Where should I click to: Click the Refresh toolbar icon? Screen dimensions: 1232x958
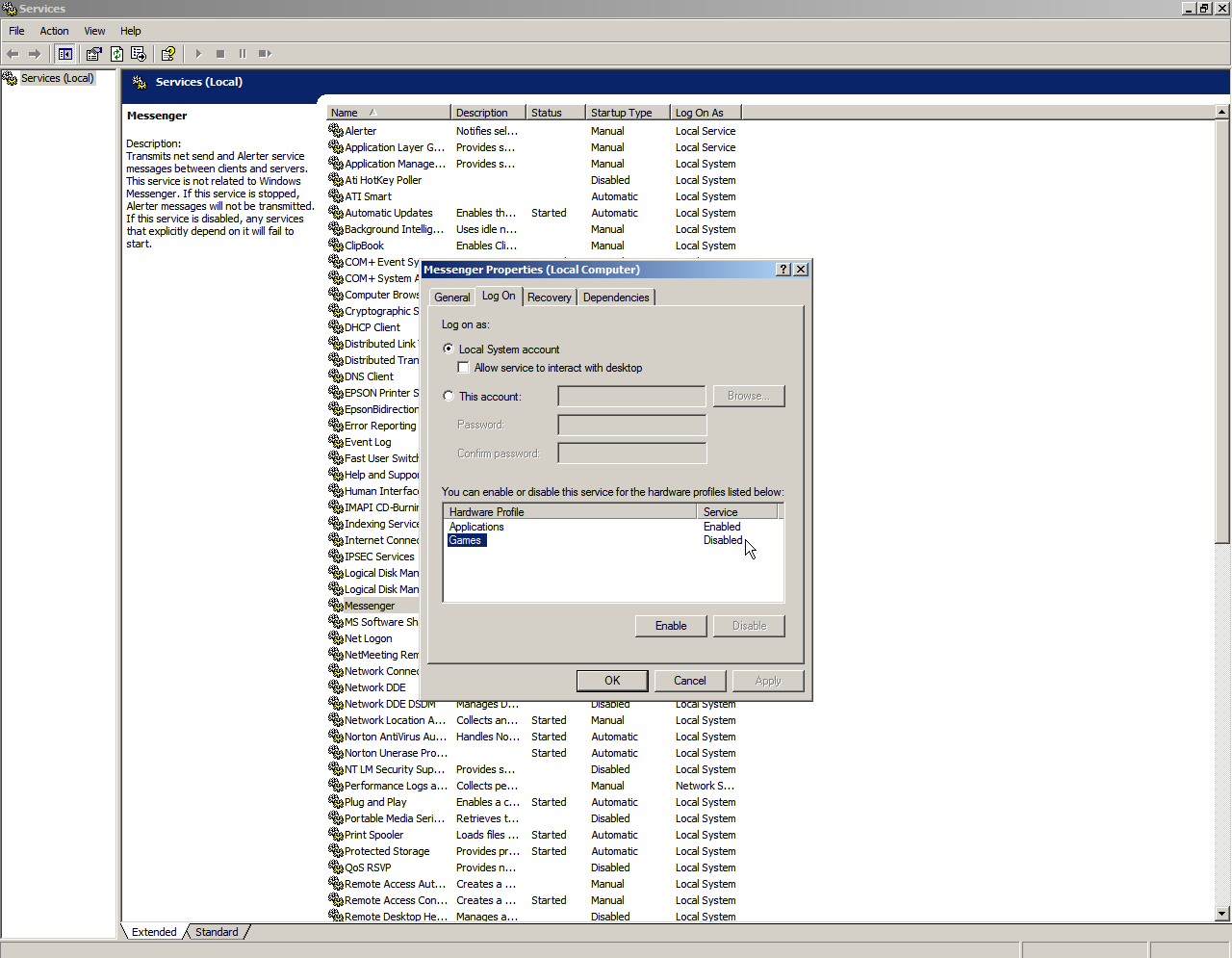click(x=116, y=54)
